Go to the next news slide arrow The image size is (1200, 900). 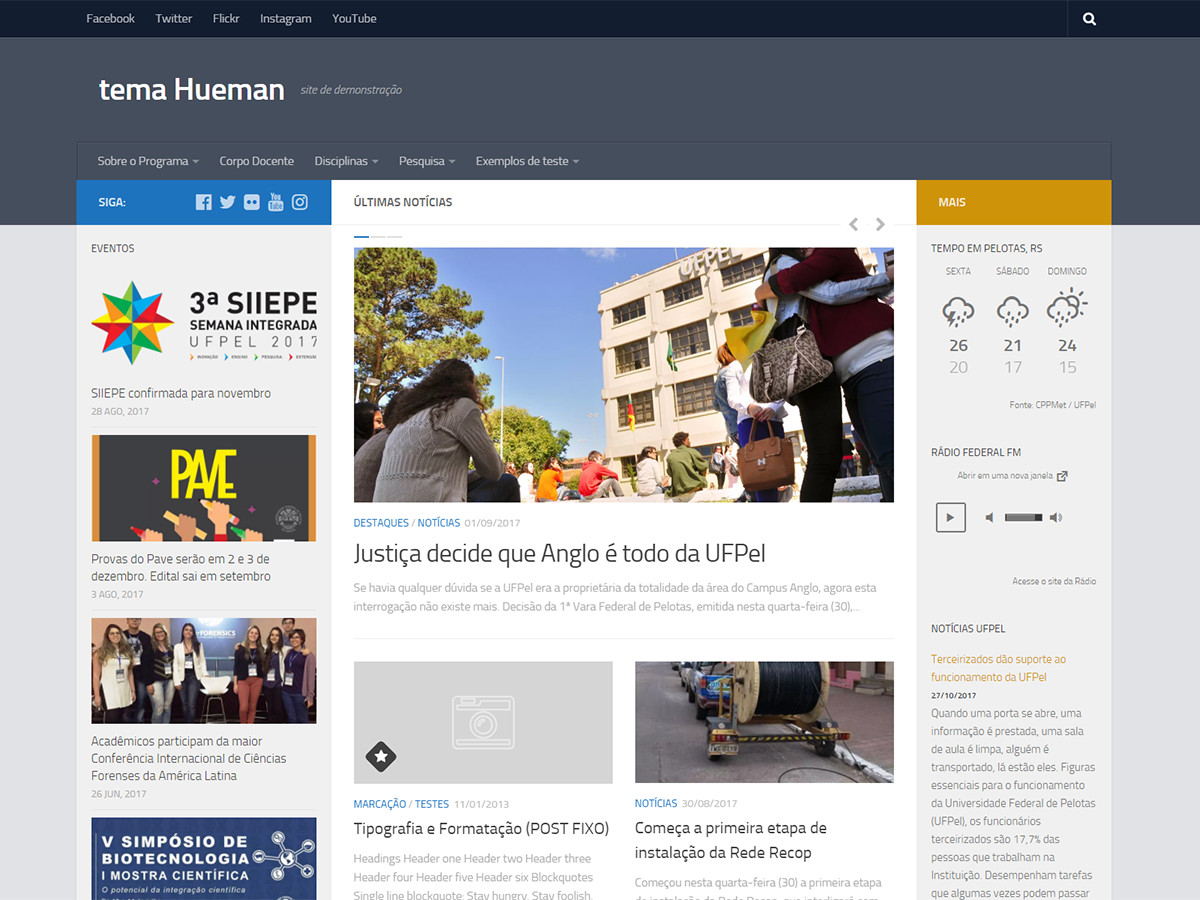(x=880, y=225)
